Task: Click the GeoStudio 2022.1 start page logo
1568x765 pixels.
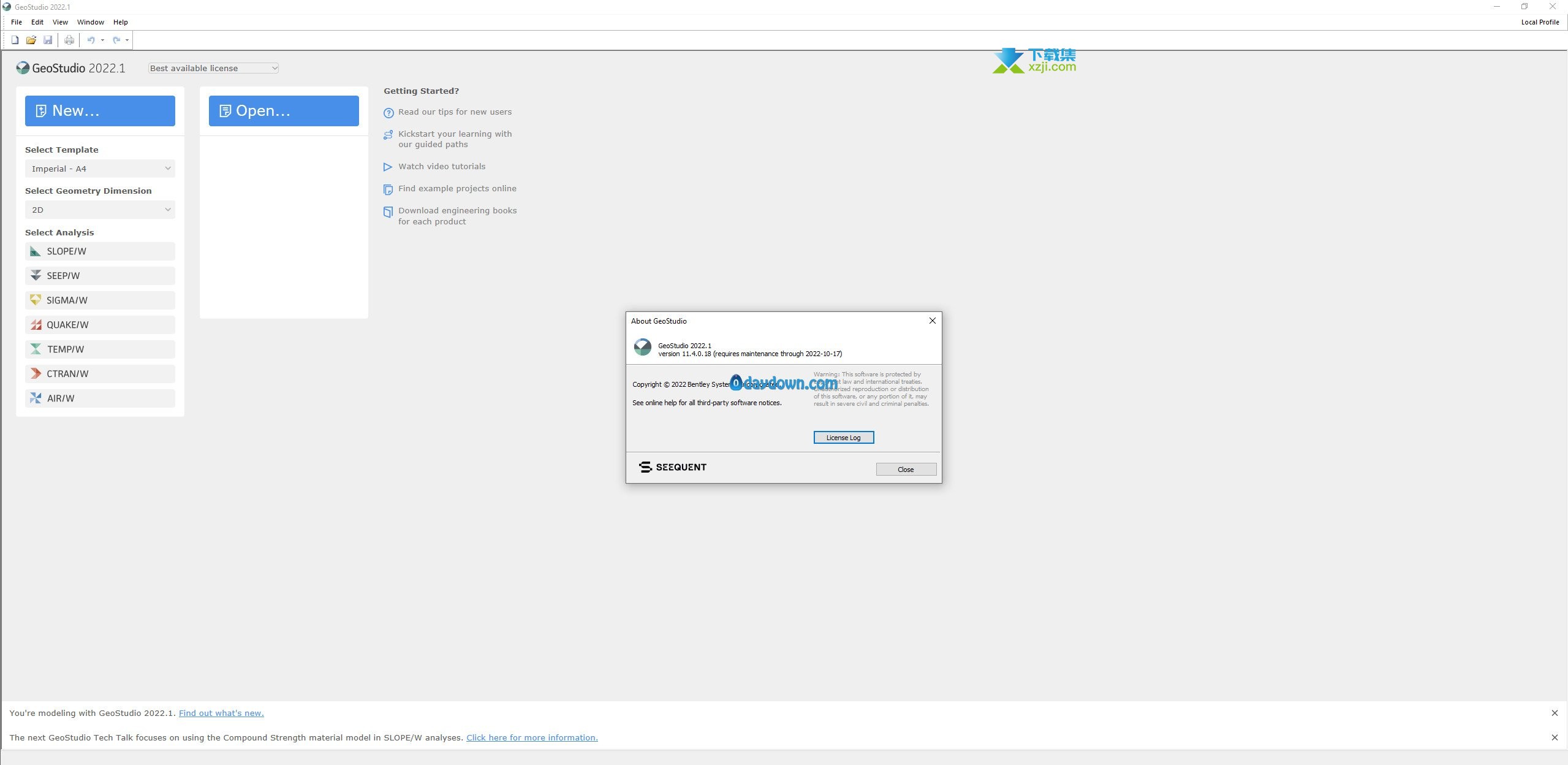Action: click(x=71, y=68)
